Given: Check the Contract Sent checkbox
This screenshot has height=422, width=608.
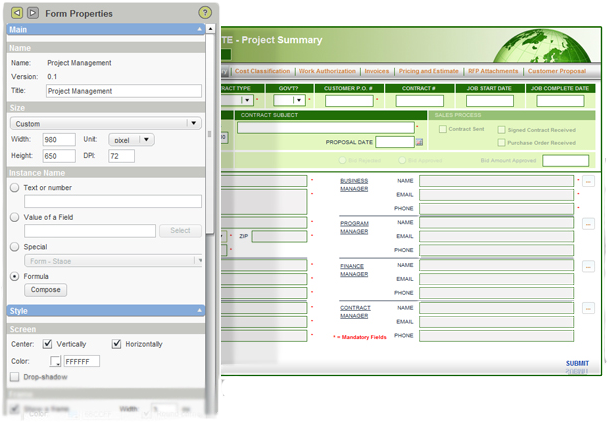Looking at the screenshot, I should [442, 129].
